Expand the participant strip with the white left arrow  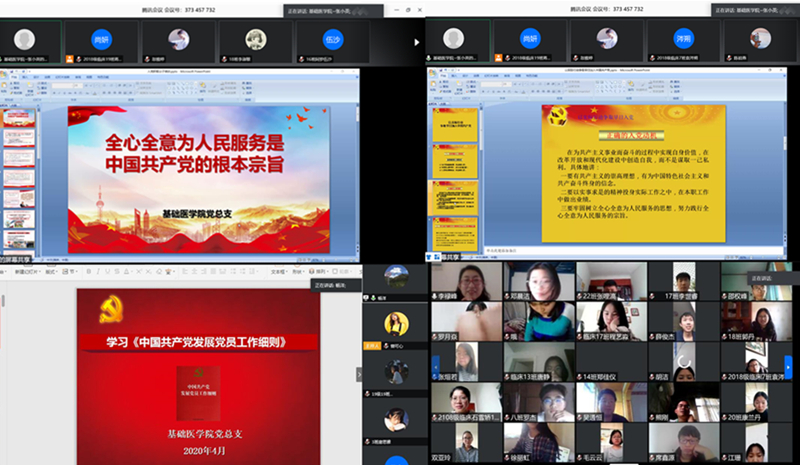coord(416,42)
